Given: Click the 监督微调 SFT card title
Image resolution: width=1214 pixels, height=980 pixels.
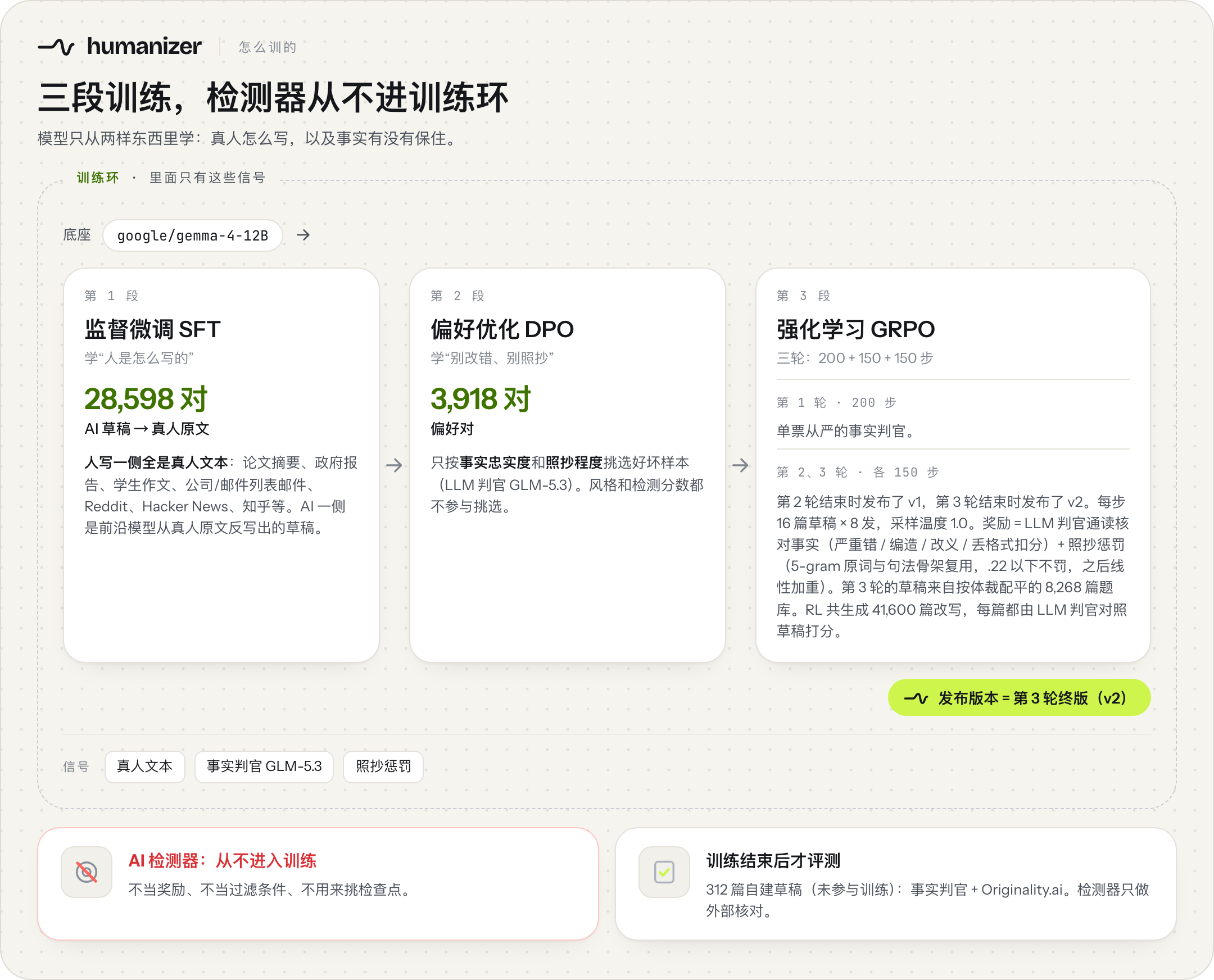Looking at the screenshot, I should (152, 329).
